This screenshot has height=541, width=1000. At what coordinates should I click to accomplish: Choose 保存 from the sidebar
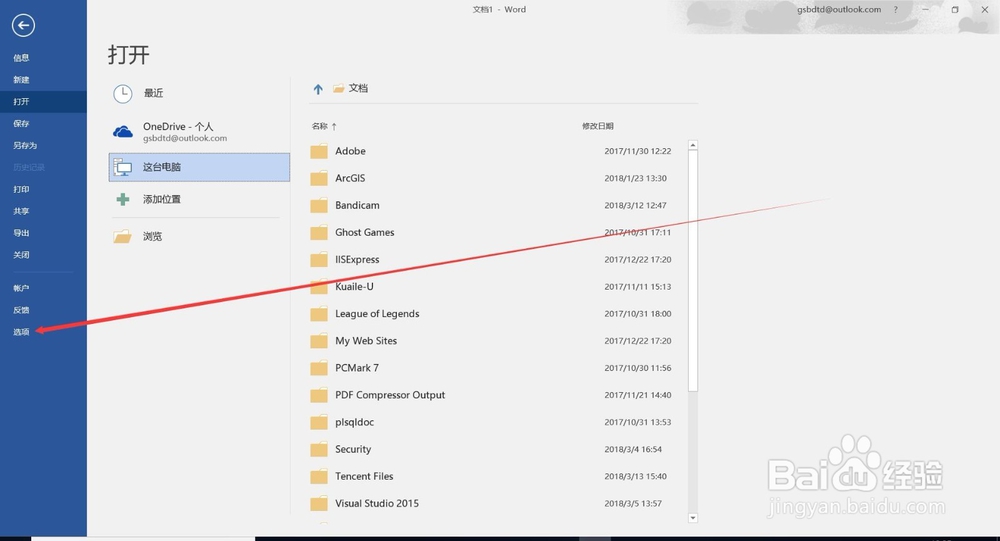[x=21, y=123]
